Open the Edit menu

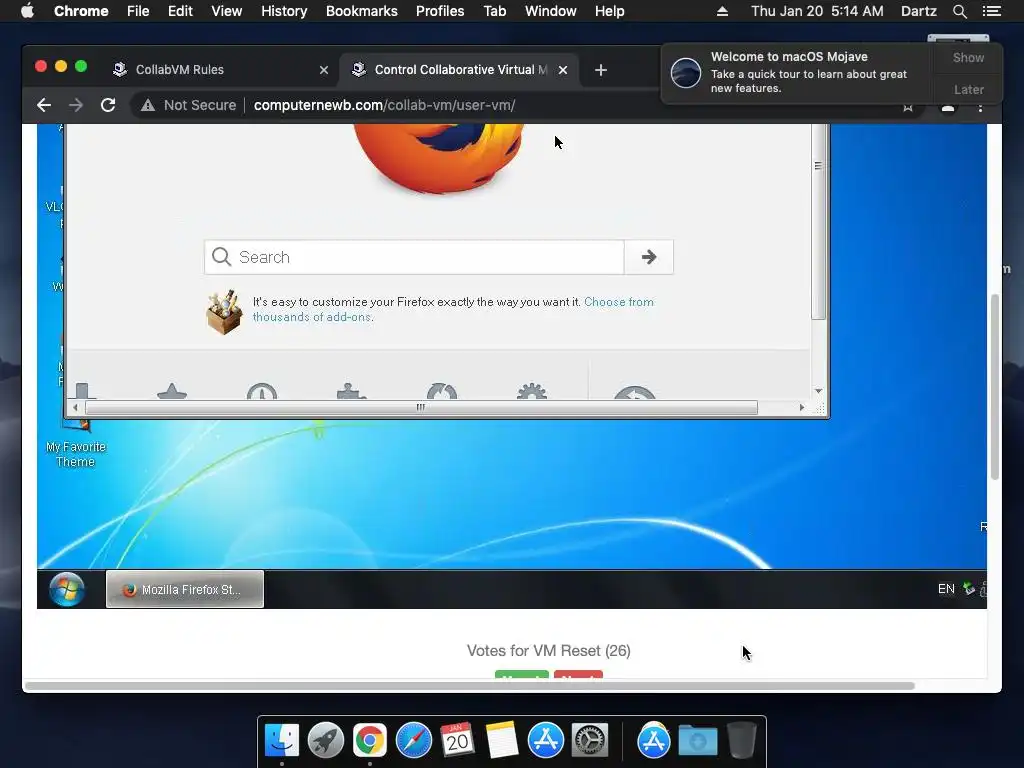click(180, 11)
